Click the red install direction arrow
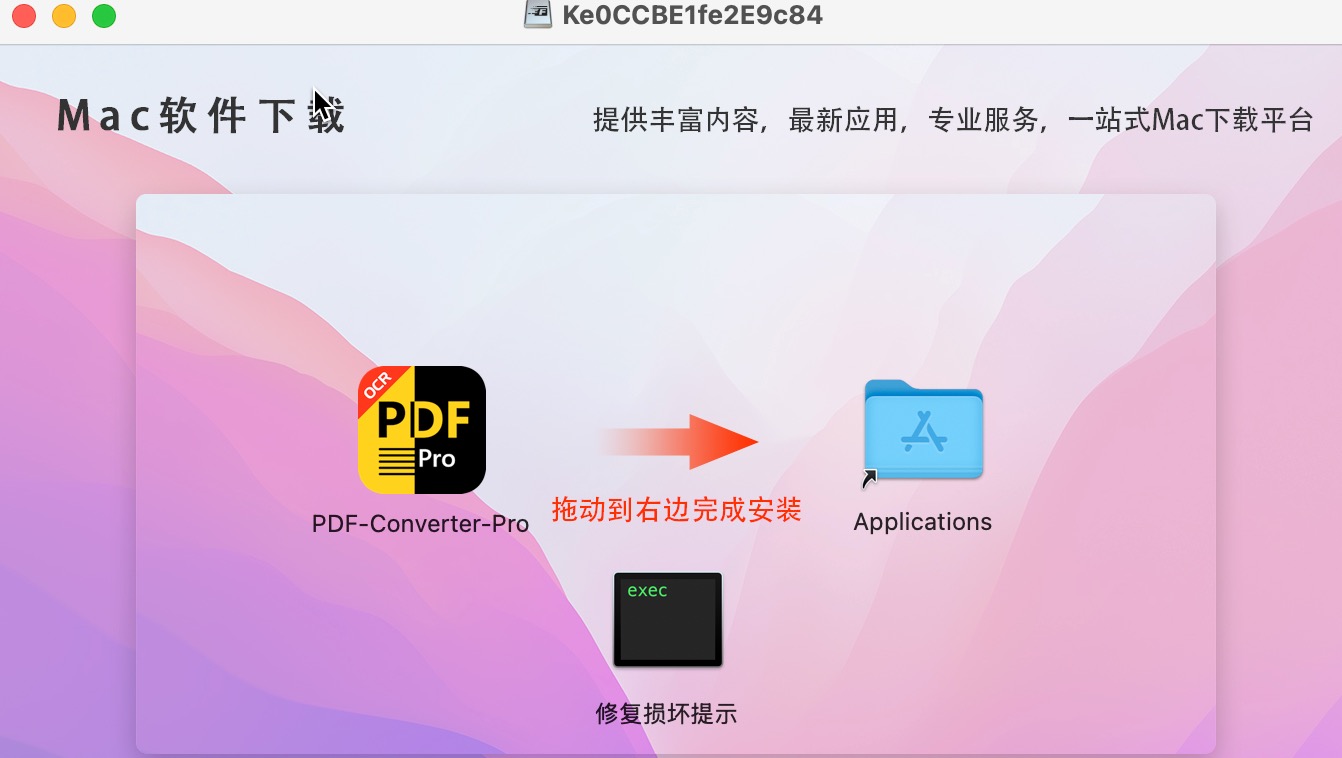 point(678,441)
